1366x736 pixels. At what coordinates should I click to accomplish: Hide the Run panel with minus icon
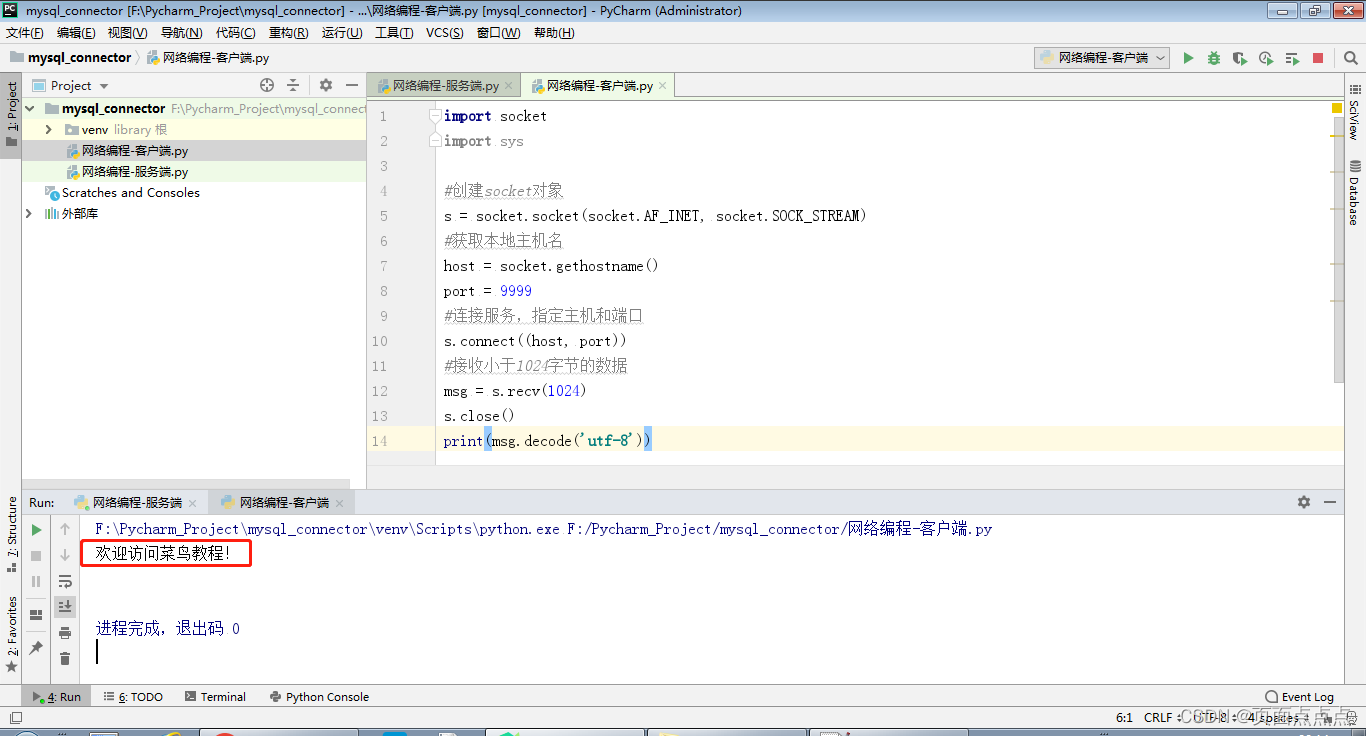click(x=1330, y=502)
